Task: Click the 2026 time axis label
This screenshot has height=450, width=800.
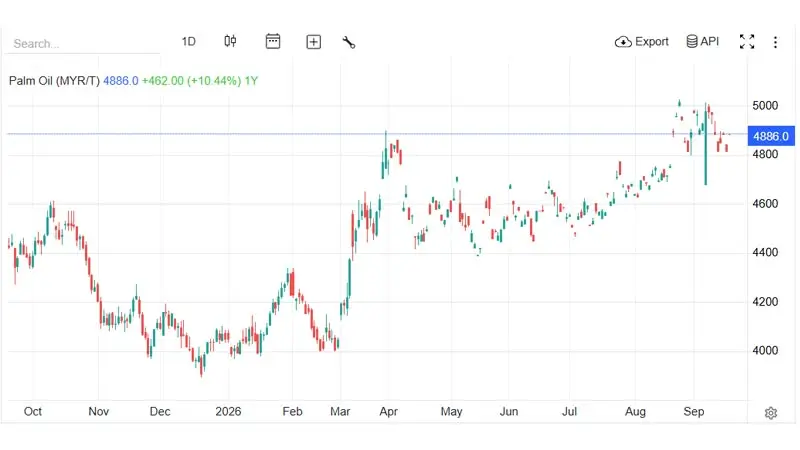Action: tap(228, 411)
